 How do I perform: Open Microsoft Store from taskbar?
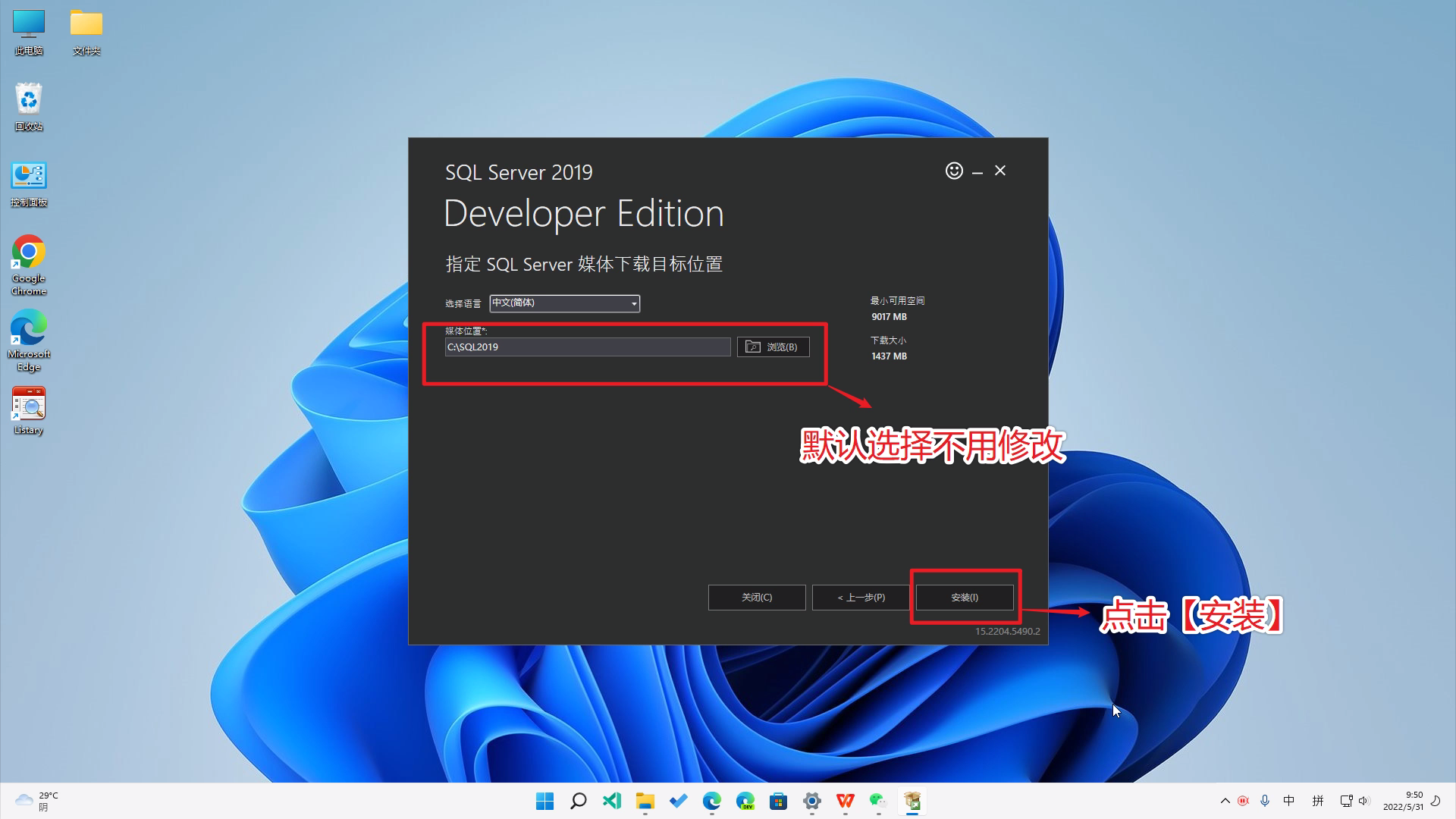point(778,801)
